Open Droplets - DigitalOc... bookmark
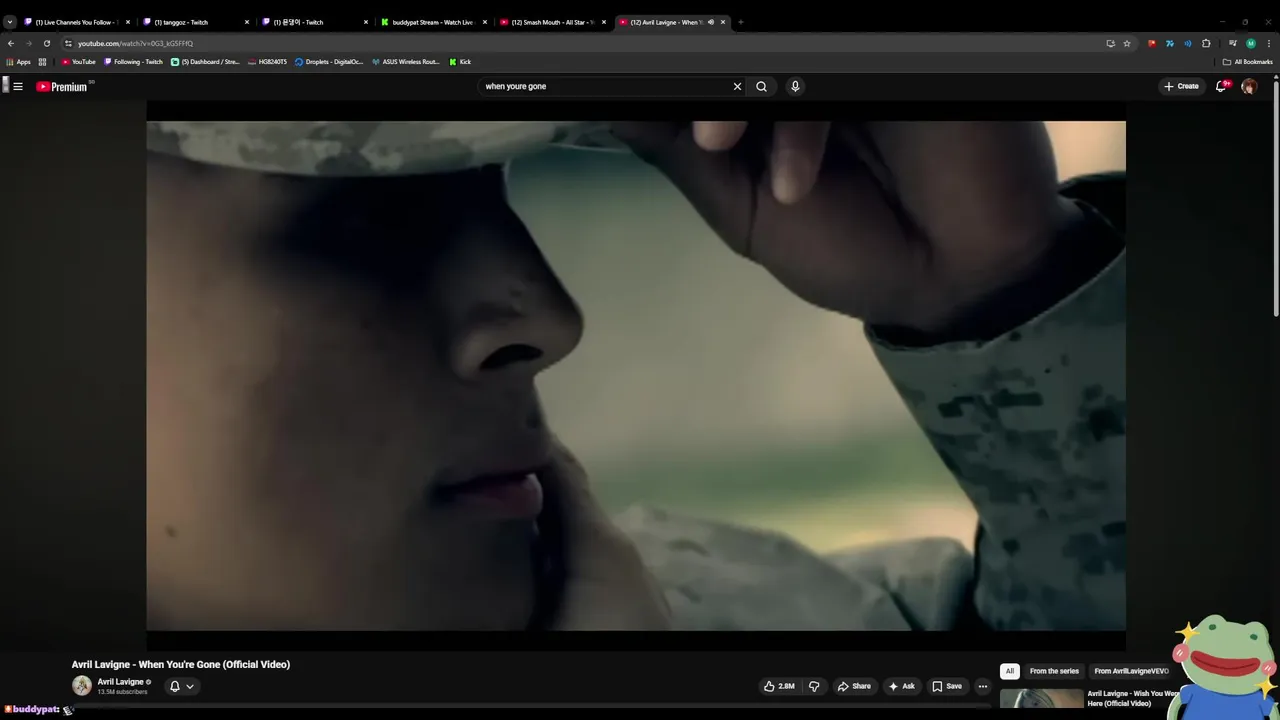This screenshot has height=720, width=1280. pos(329,62)
